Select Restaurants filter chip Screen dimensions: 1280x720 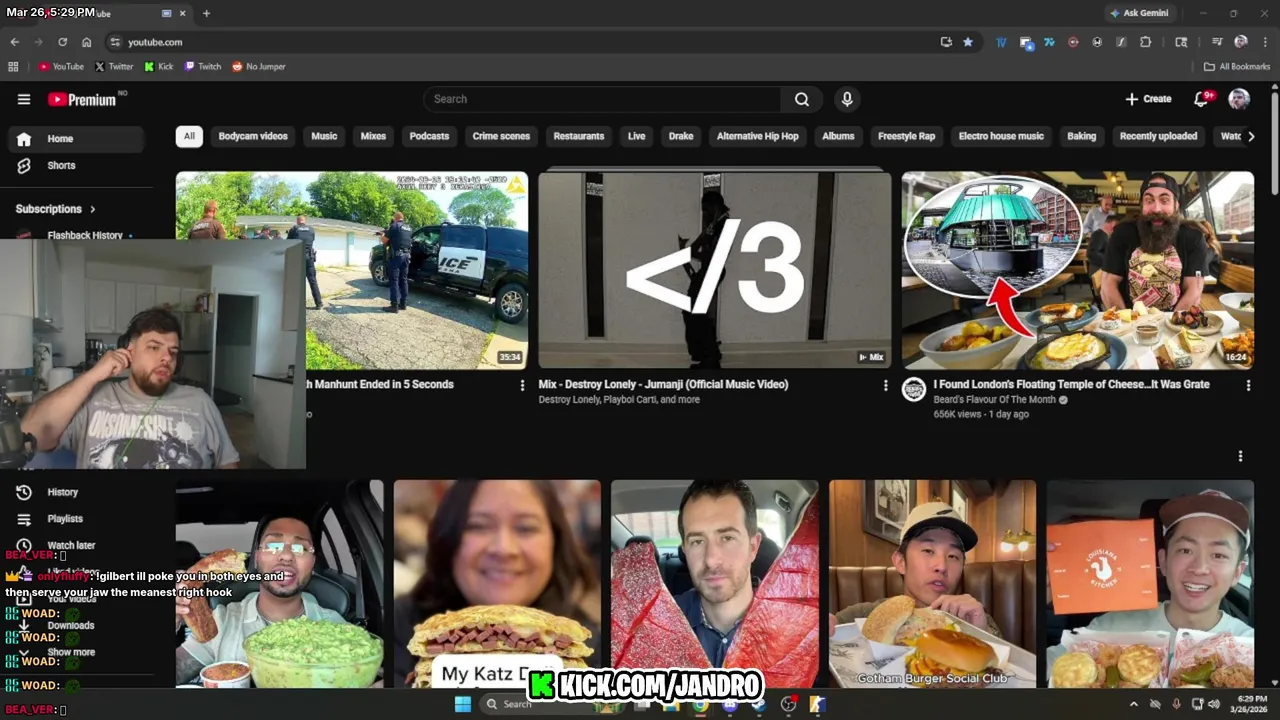pos(579,136)
